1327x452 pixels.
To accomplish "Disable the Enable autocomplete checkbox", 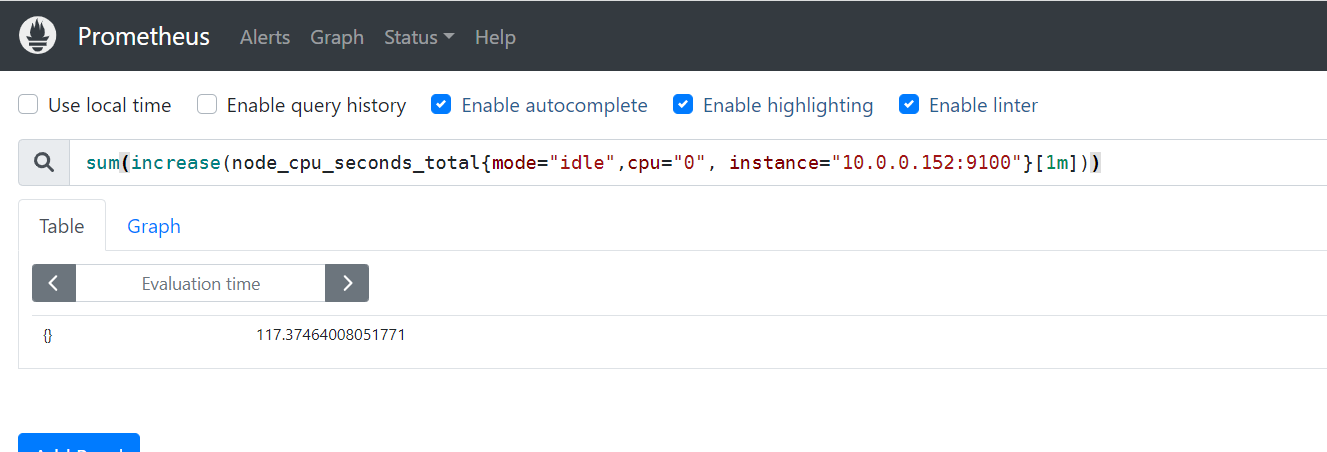I will pos(441,105).
